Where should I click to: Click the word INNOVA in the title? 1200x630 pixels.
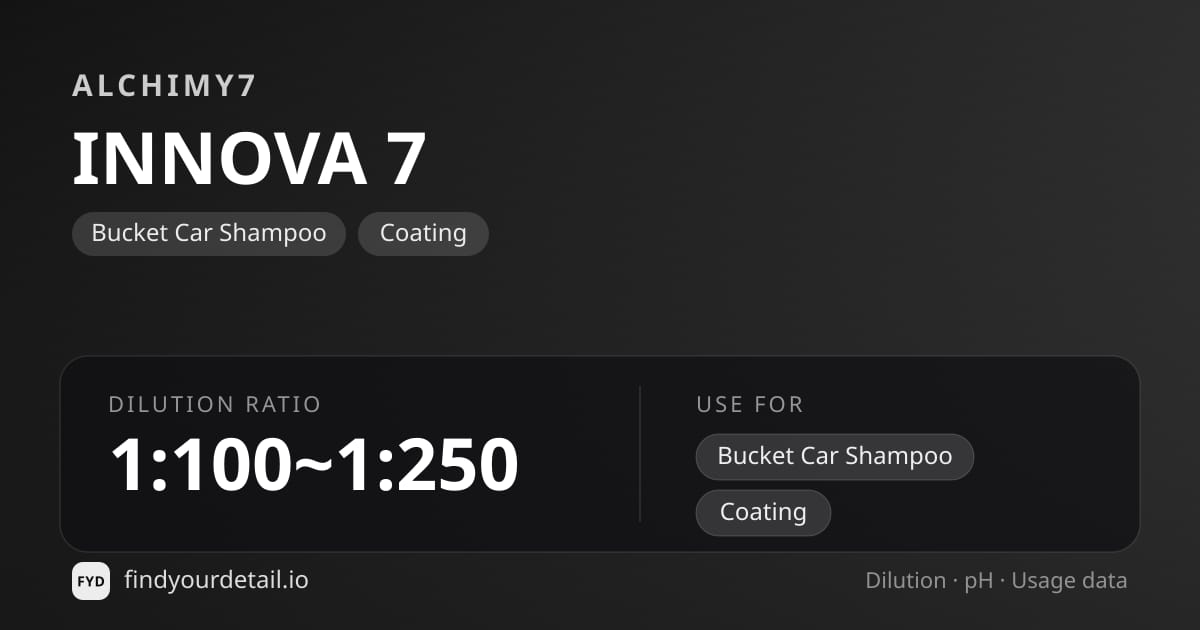point(220,159)
